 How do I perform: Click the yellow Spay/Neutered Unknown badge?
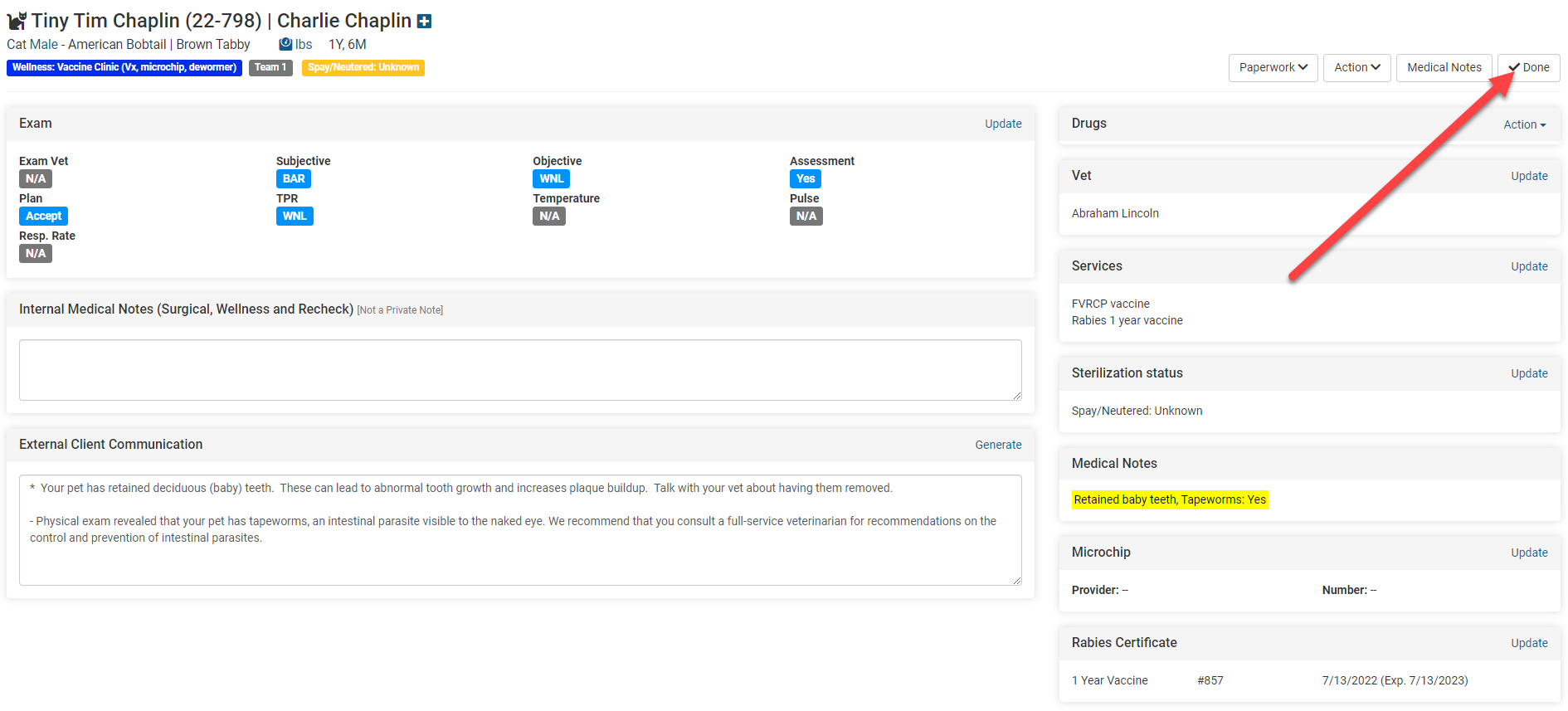point(363,67)
